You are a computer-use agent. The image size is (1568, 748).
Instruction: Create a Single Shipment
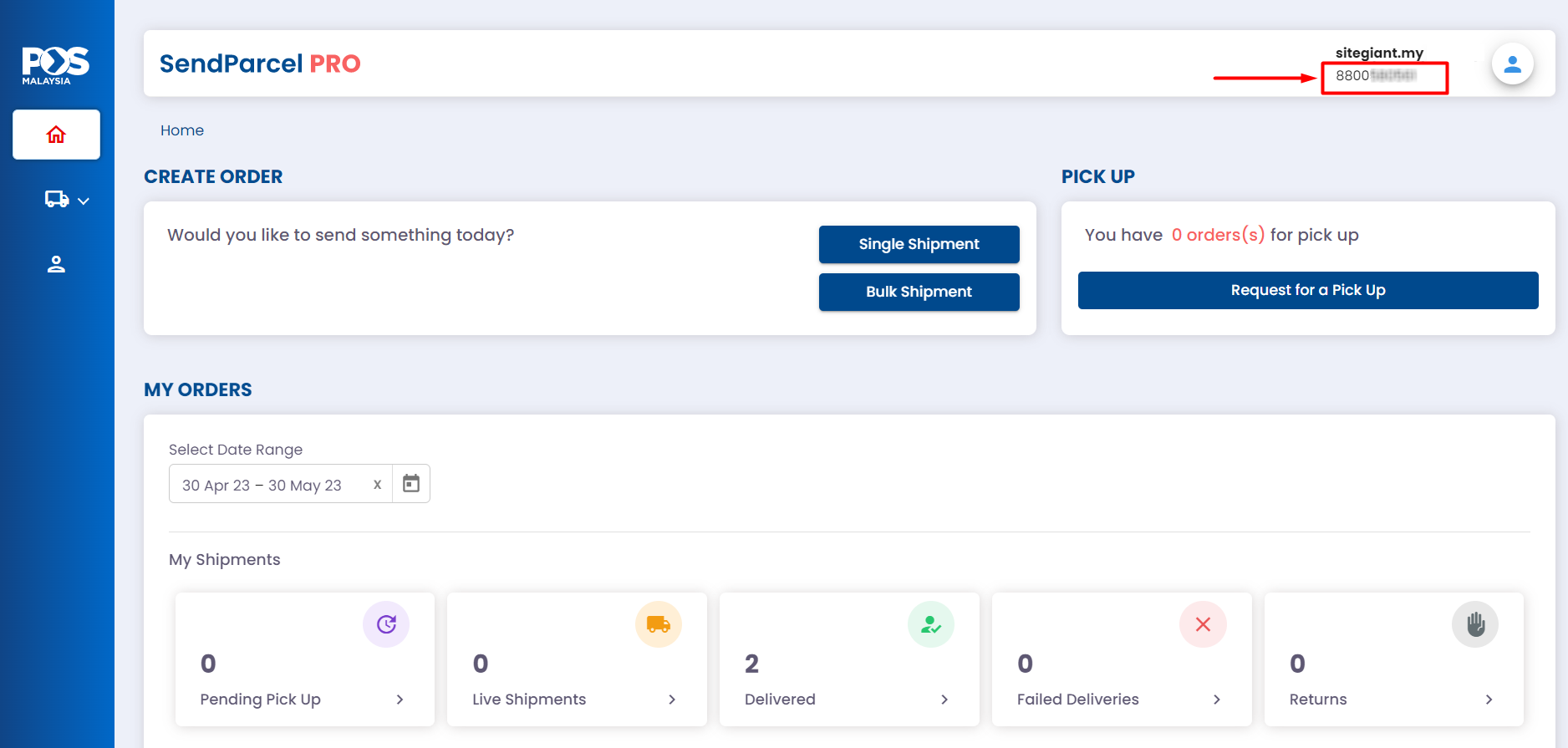tap(919, 244)
